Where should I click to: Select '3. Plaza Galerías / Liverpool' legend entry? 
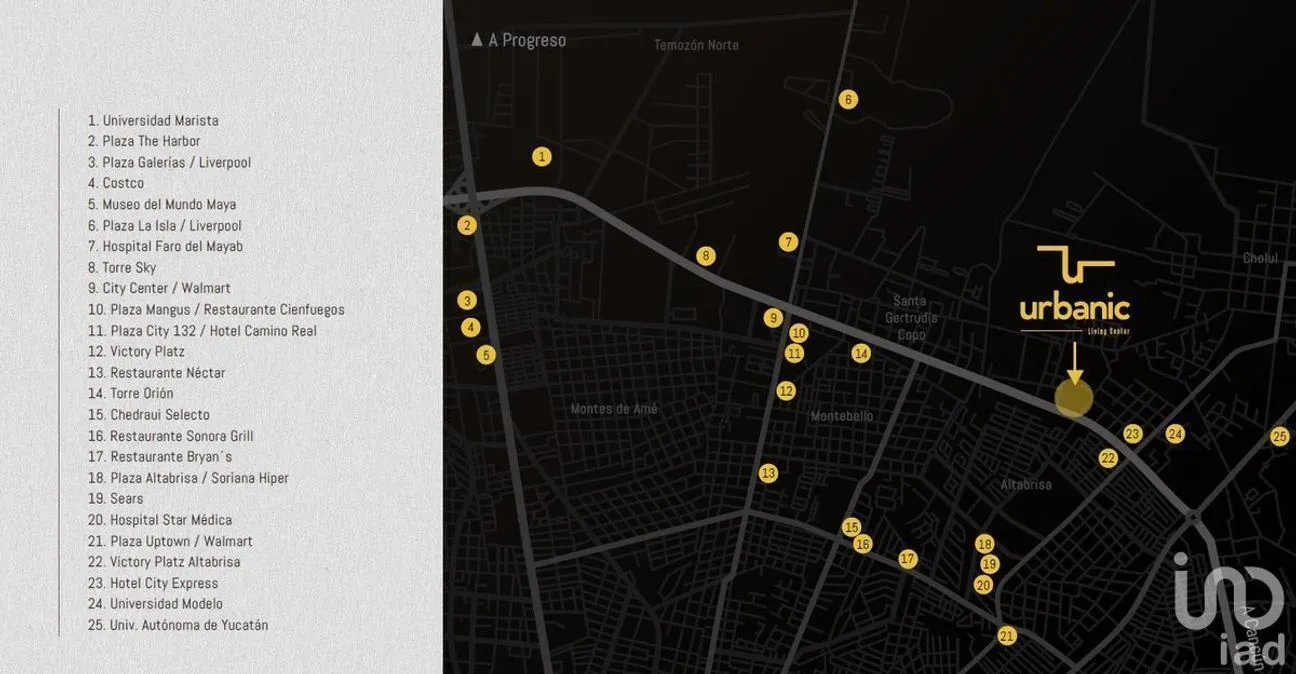click(169, 162)
